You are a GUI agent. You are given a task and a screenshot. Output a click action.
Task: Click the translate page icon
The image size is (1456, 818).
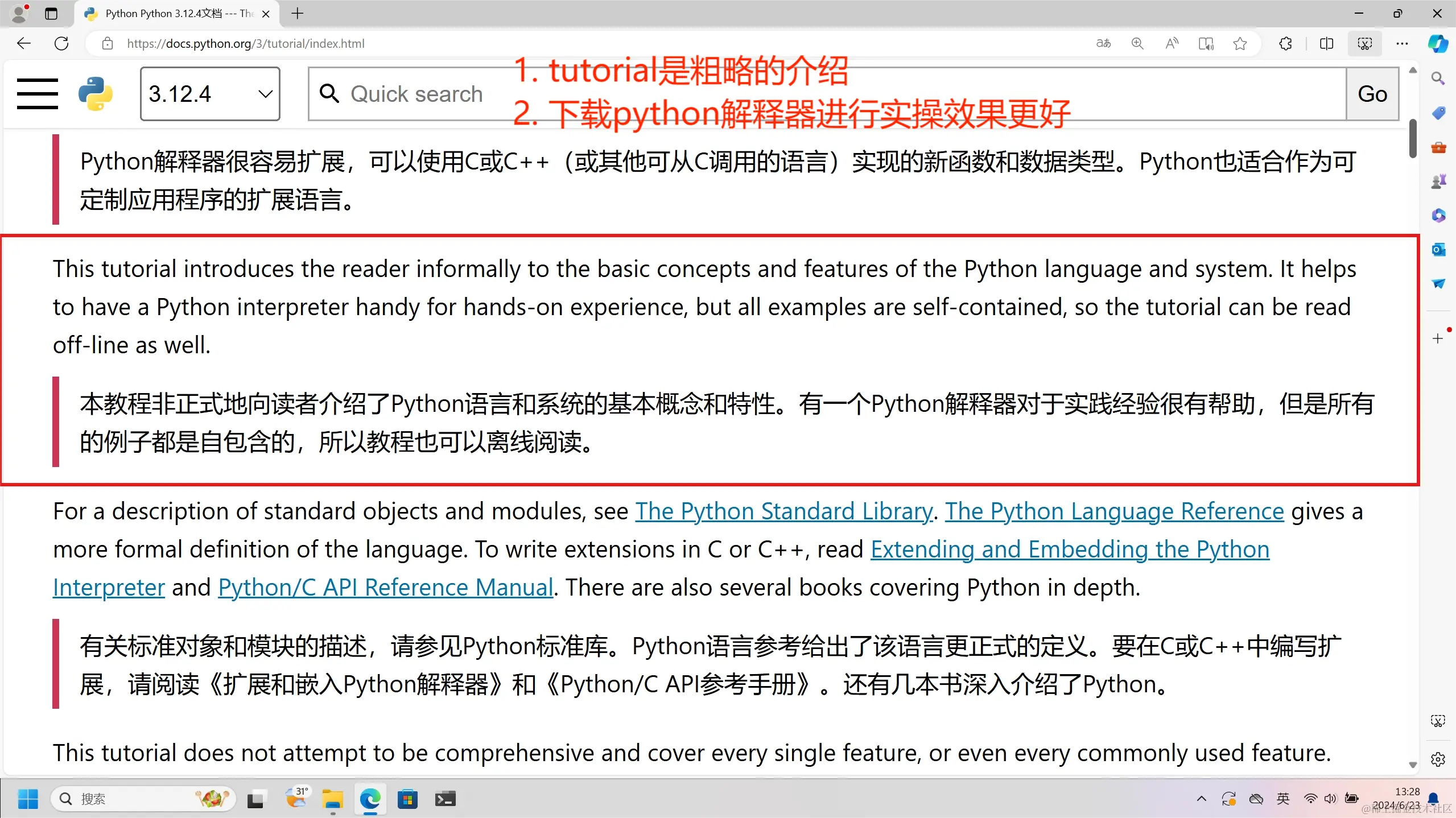1103,43
